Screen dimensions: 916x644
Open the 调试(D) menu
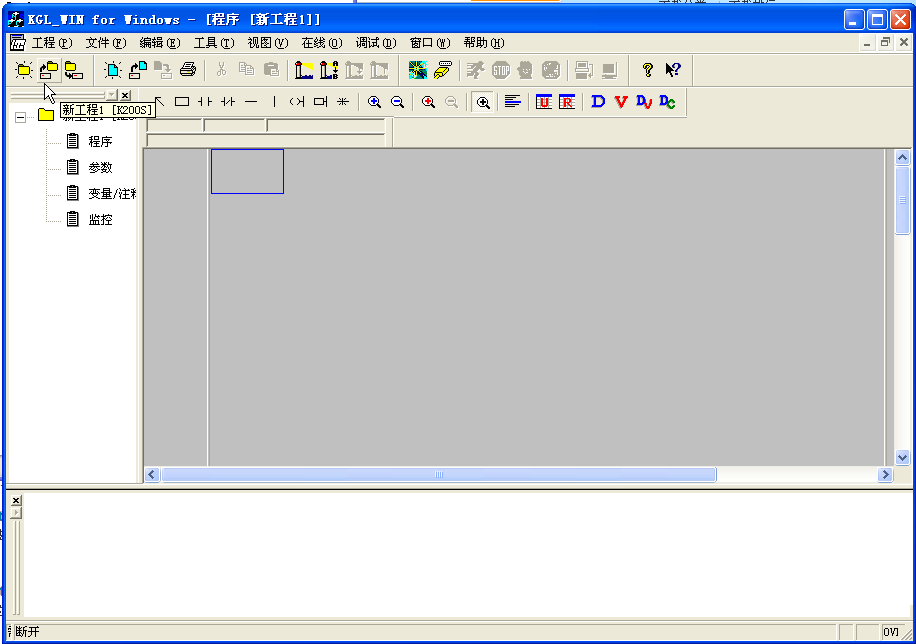(376, 43)
